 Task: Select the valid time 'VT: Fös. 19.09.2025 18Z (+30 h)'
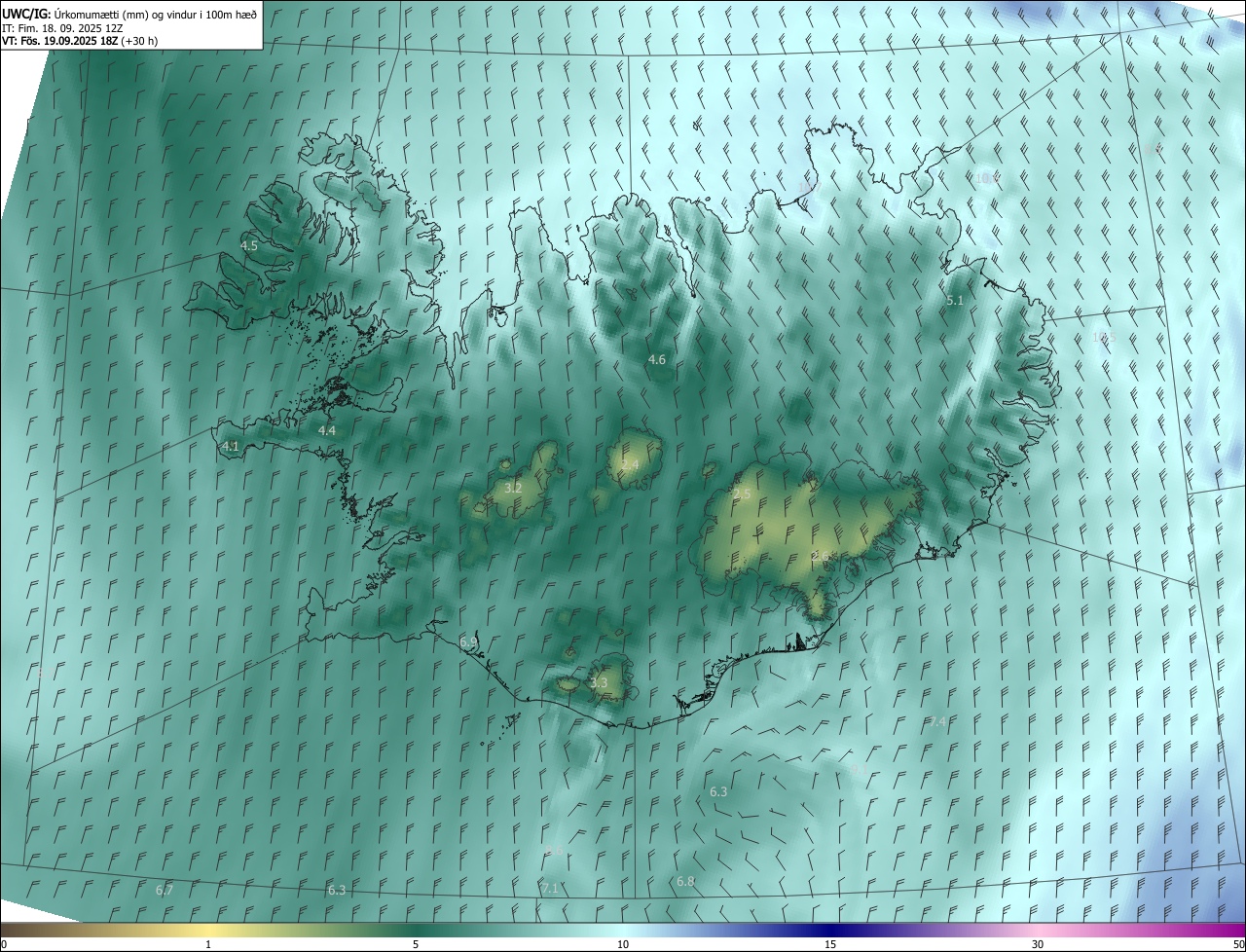(x=80, y=41)
